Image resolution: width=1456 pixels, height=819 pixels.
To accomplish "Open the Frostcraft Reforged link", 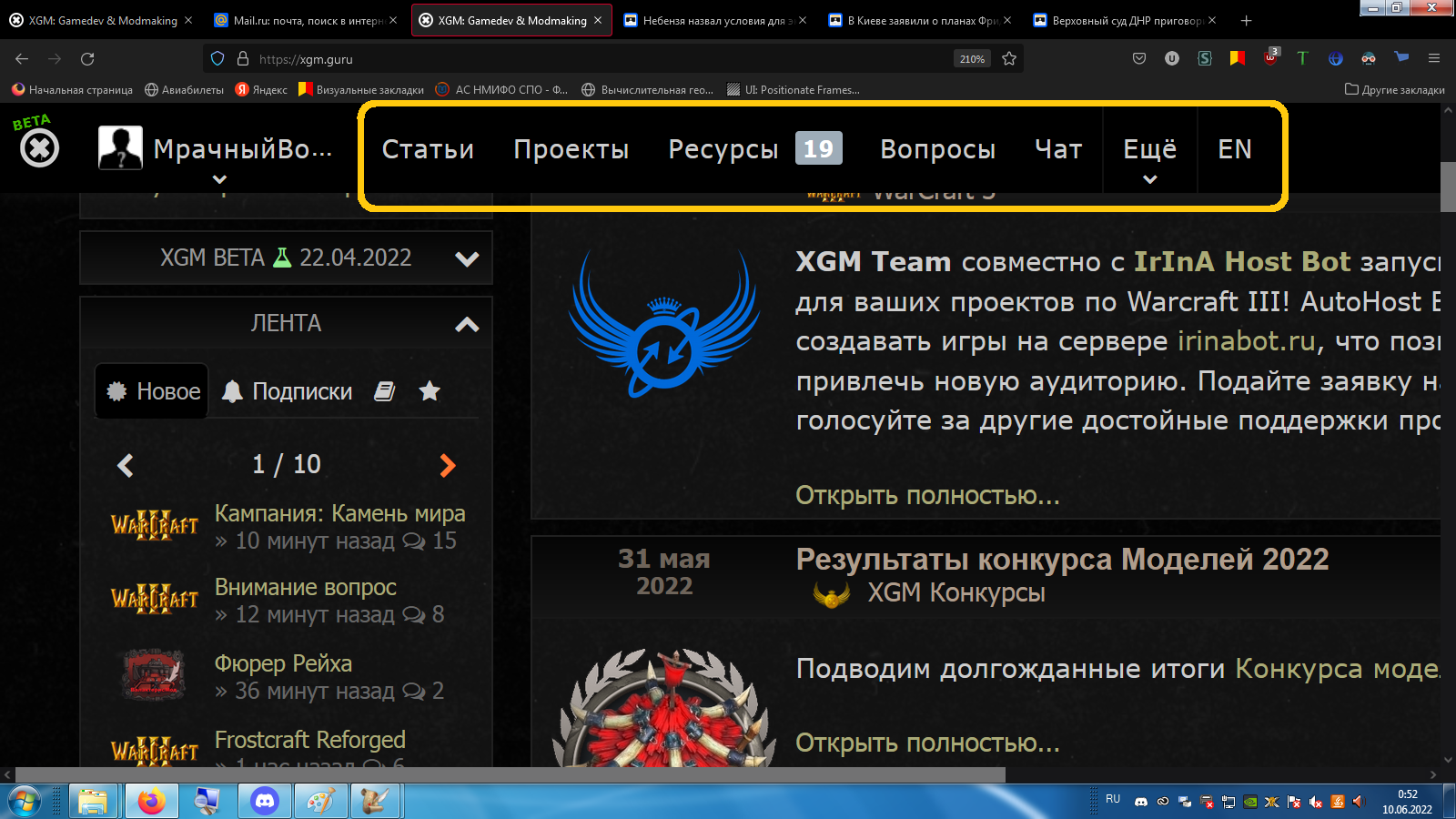I will click(310, 740).
